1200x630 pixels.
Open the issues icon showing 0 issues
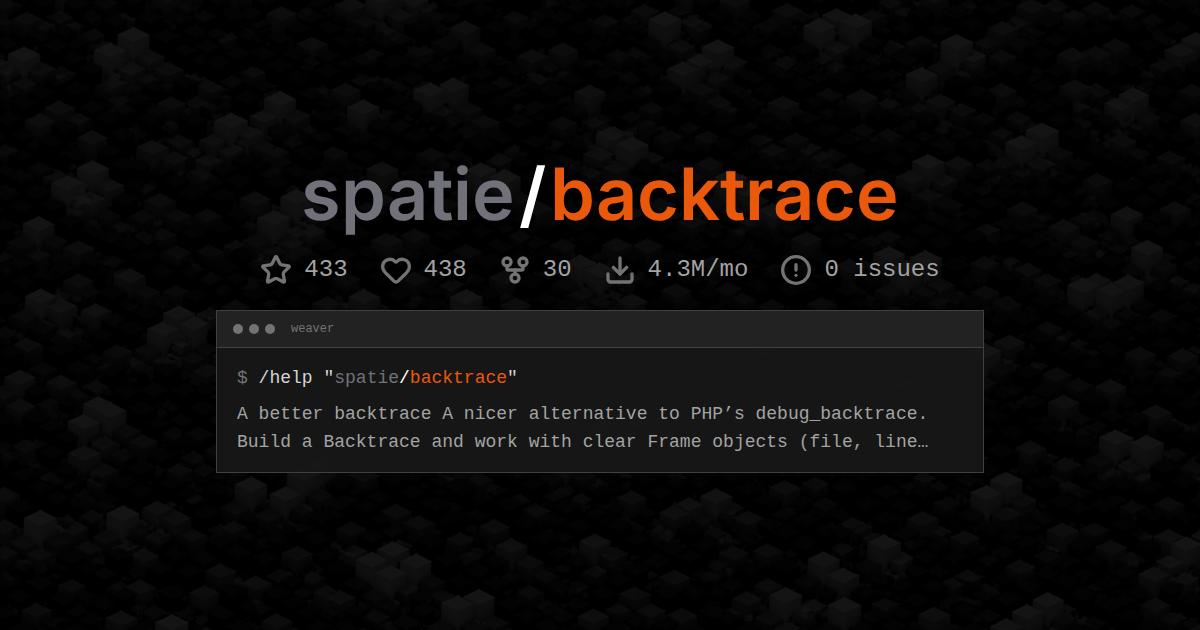coord(795,269)
